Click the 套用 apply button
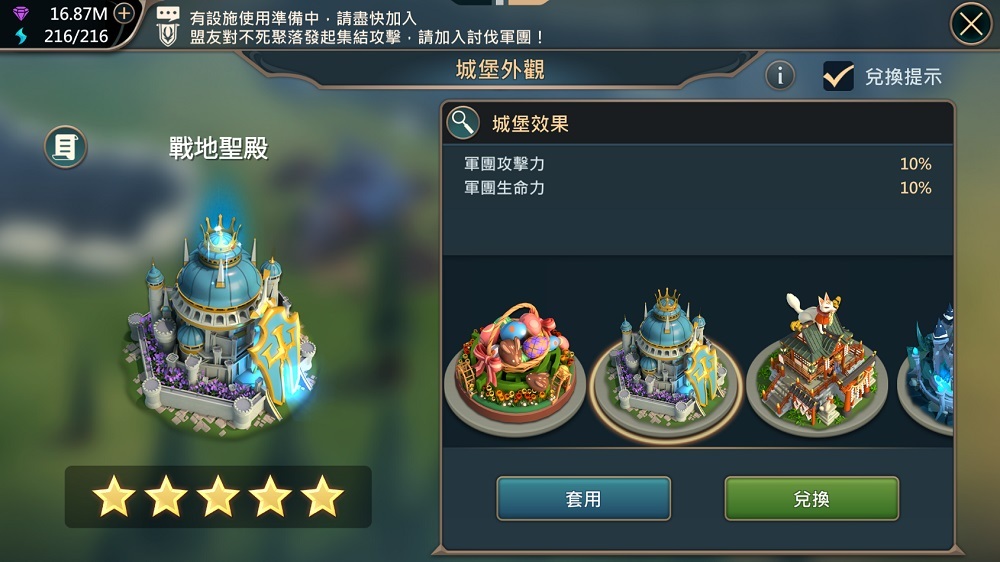Screen dimensions: 1000x562 [584, 498]
